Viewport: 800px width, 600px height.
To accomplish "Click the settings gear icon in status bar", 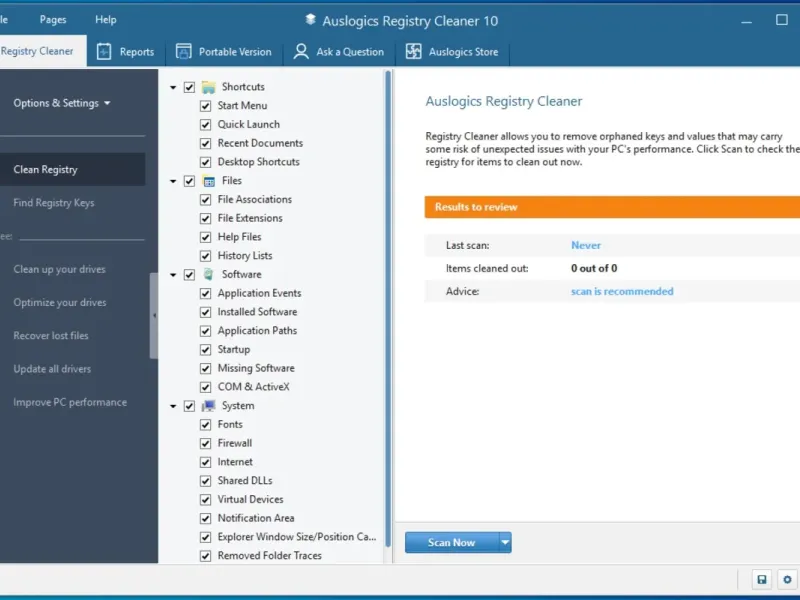I will pos(787,580).
